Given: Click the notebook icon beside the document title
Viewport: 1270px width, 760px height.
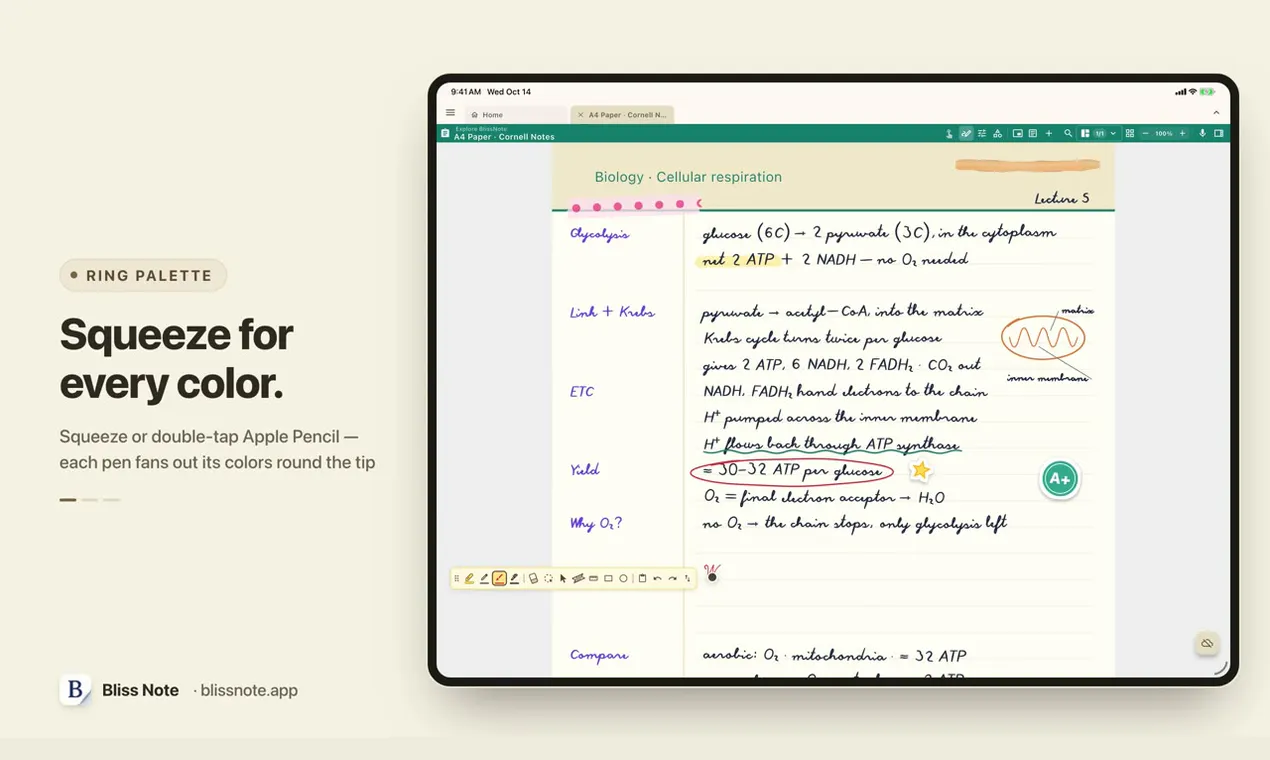Looking at the screenshot, I should click(445, 133).
